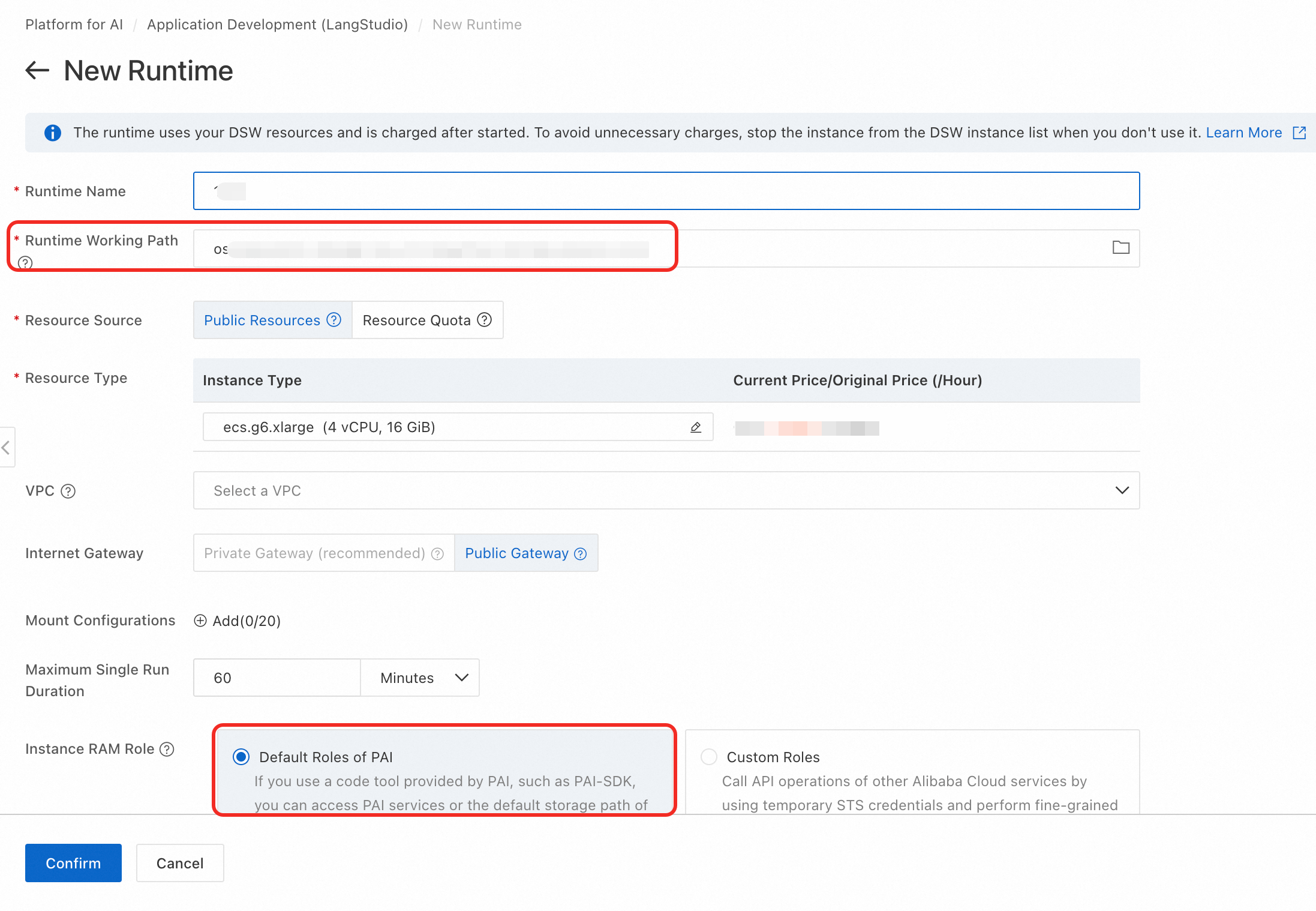
Task: Expand the collapsed left sidebar panel
Action: tap(7, 447)
